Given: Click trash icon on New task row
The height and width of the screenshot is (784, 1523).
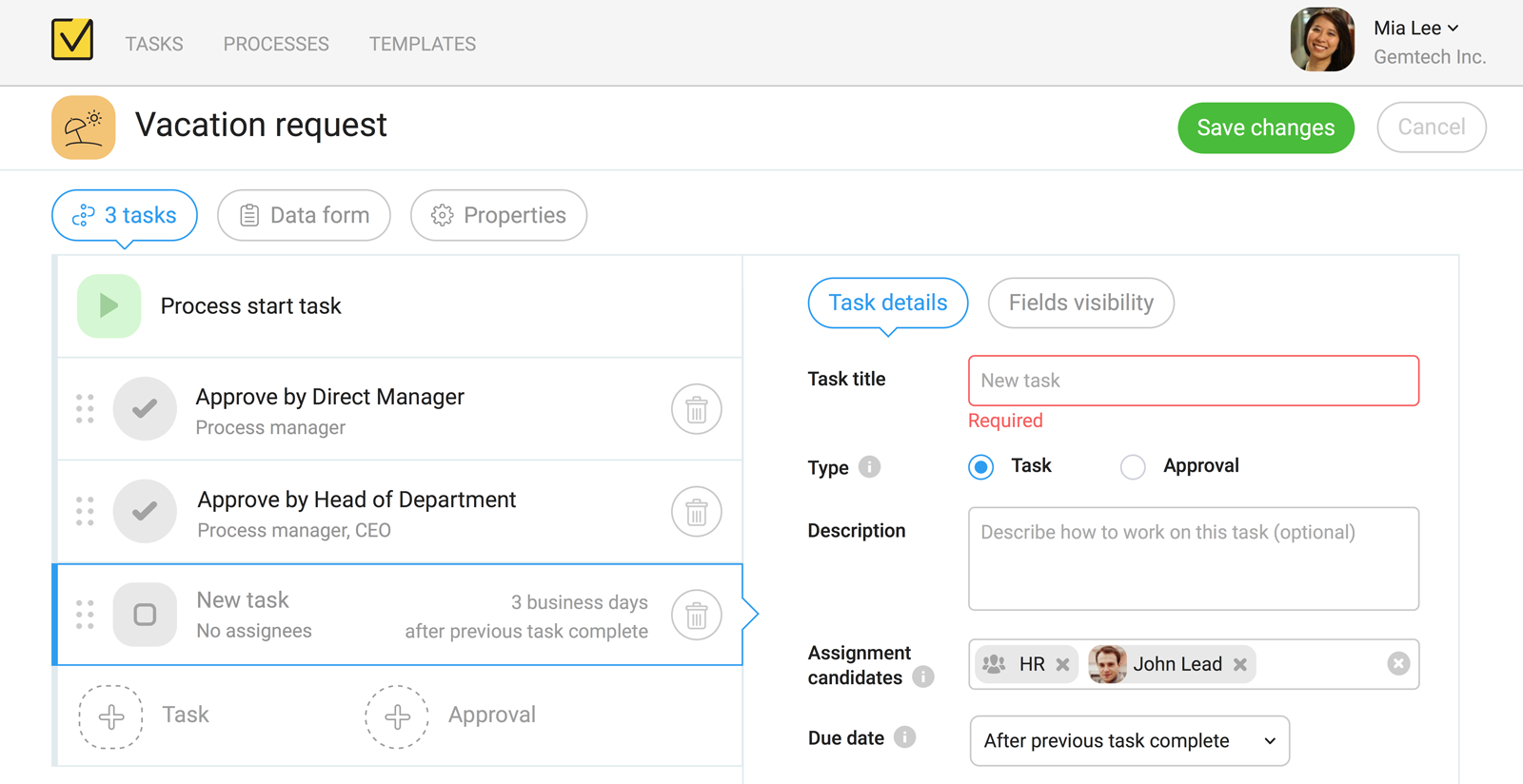Looking at the screenshot, I should tap(696, 616).
